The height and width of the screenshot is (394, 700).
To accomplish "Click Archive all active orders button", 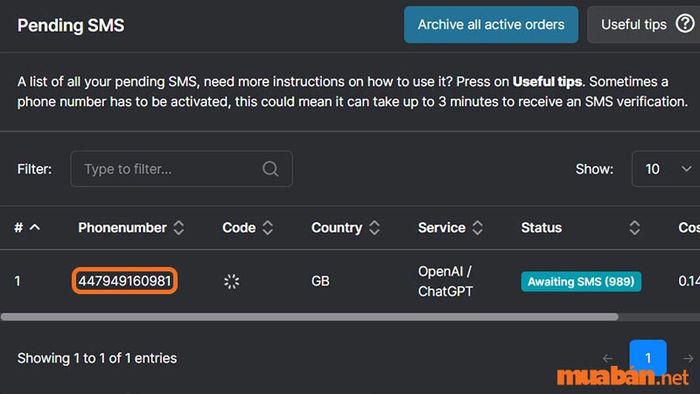I will tap(491, 25).
